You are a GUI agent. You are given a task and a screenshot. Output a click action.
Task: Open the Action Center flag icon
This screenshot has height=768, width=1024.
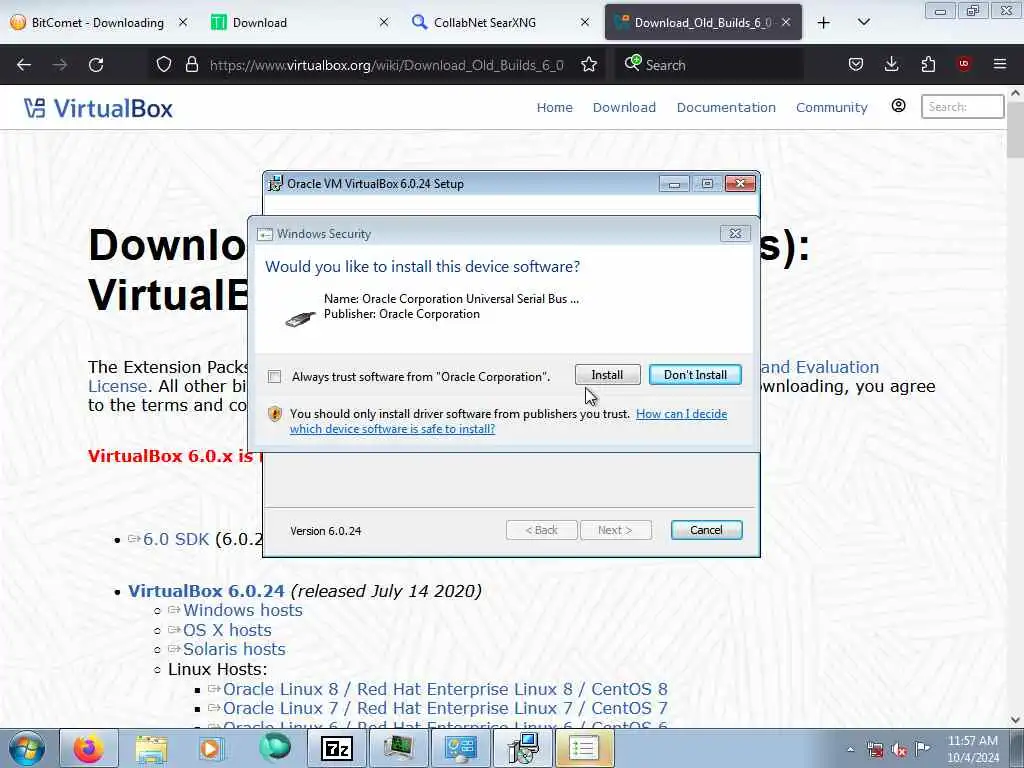pos(922,748)
